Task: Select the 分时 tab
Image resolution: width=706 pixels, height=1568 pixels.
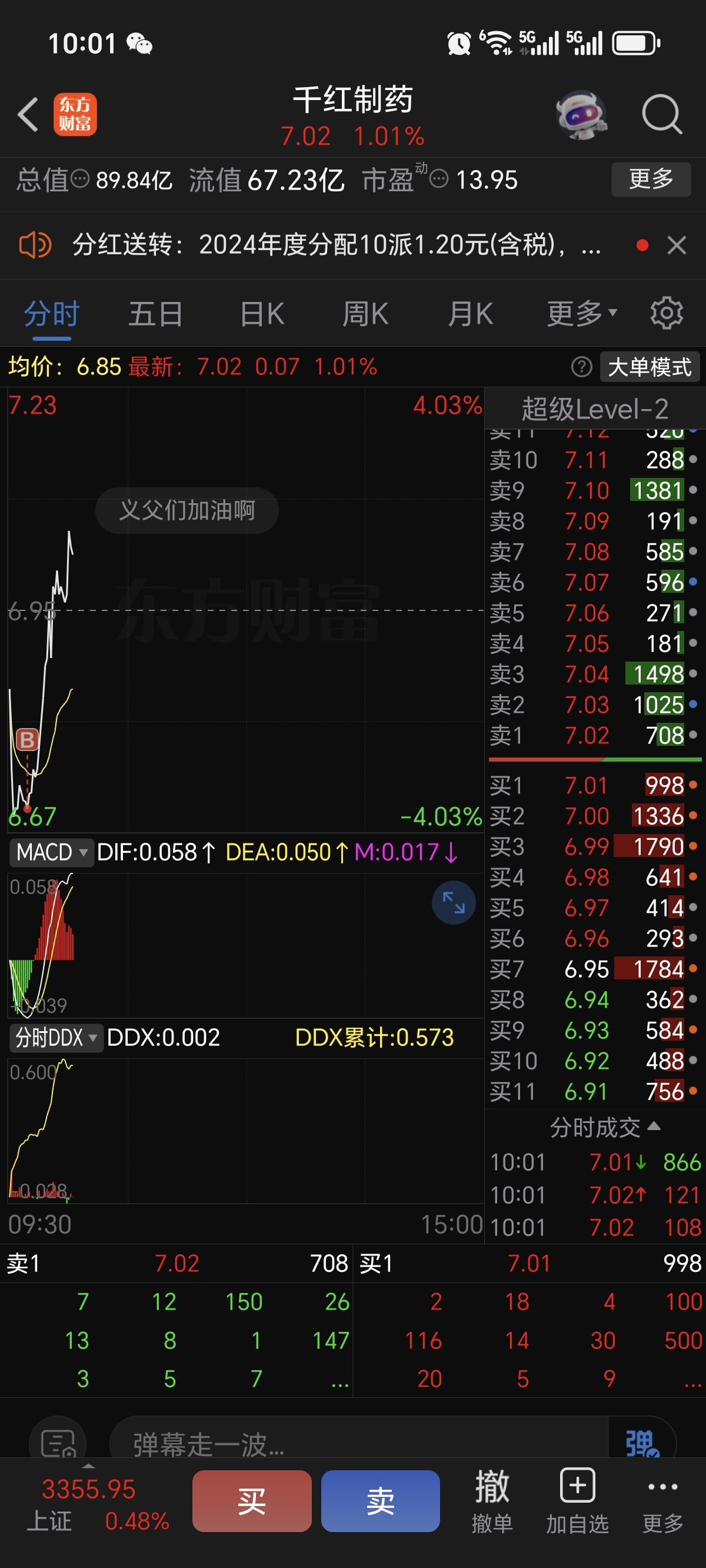Action: click(52, 314)
